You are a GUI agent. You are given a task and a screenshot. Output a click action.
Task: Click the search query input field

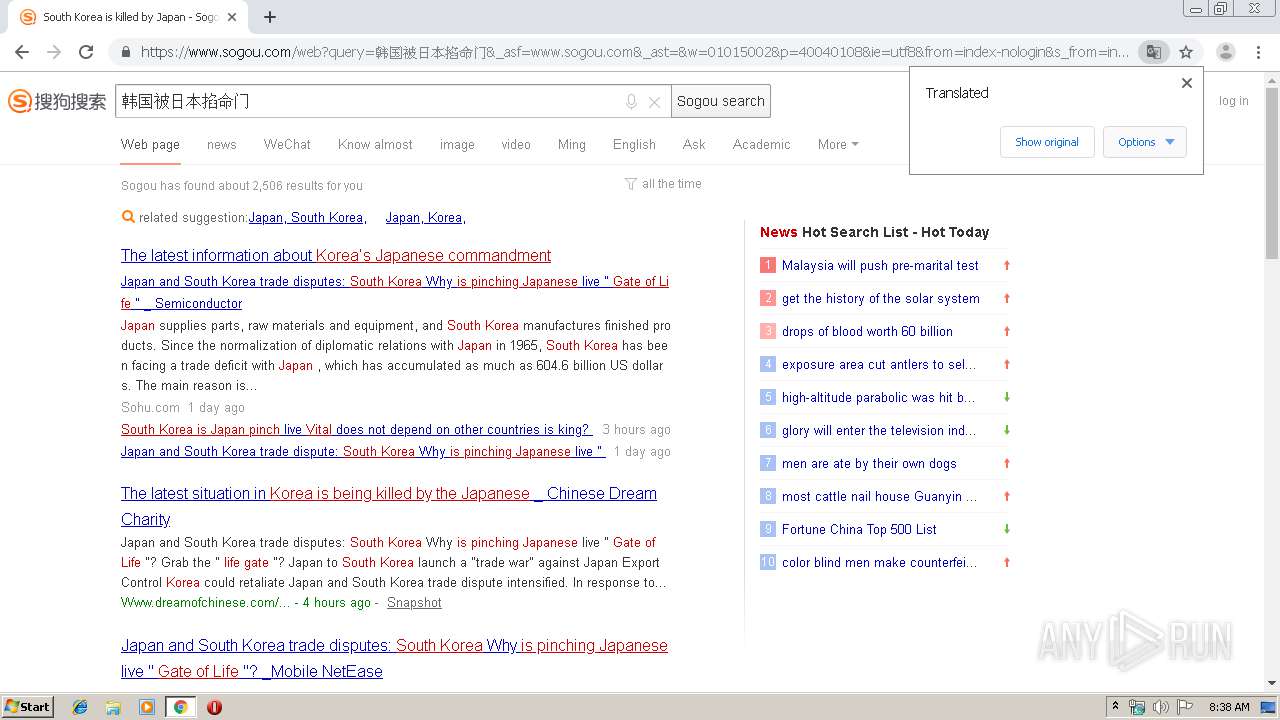click(368, 101)
